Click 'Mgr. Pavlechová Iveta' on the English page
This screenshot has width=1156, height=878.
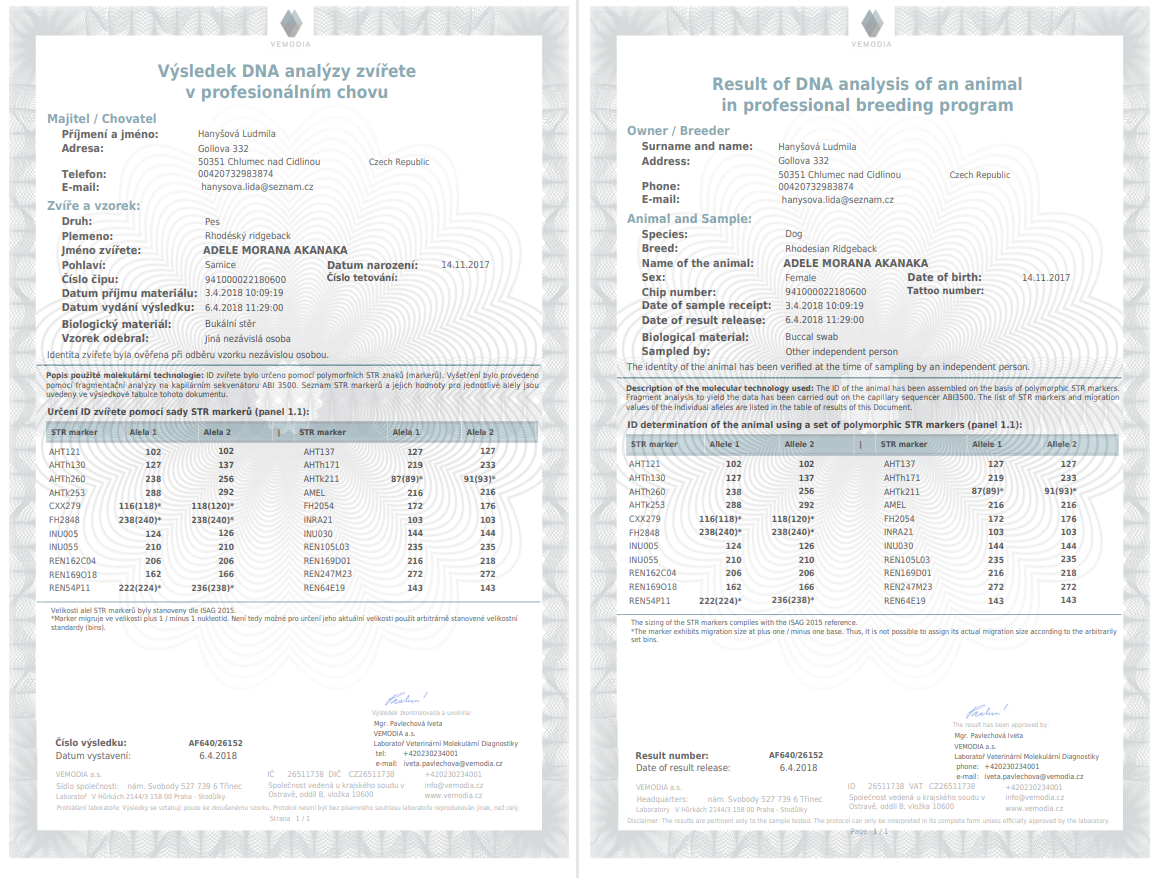pyautogui.click(x=989, y=736)
